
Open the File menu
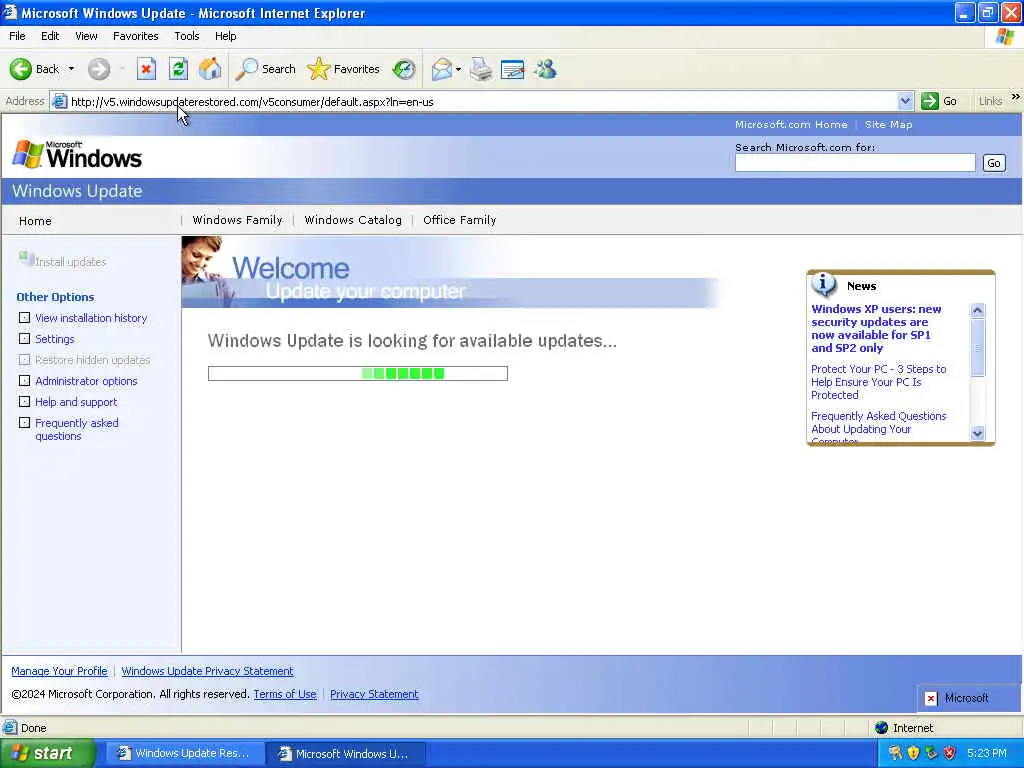(17, 36)
